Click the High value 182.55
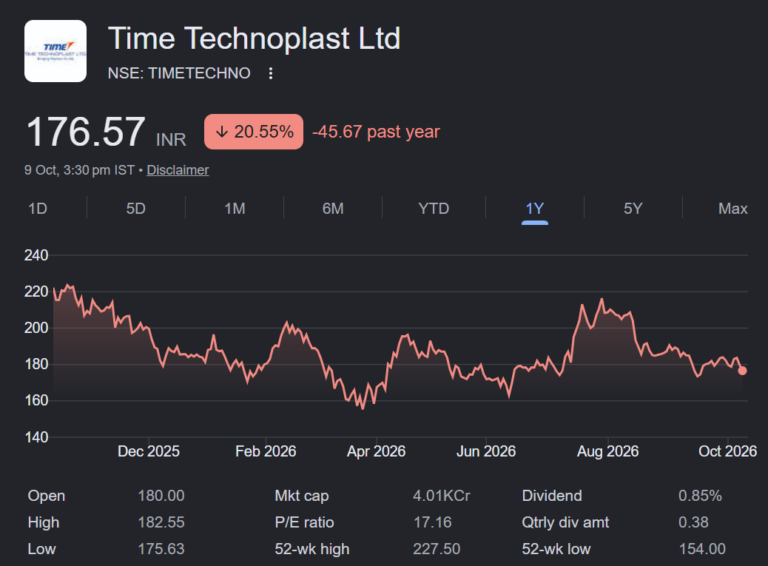The width and height of the screenshot is (768, 566). pyautogui.click(x=161, y=522)
